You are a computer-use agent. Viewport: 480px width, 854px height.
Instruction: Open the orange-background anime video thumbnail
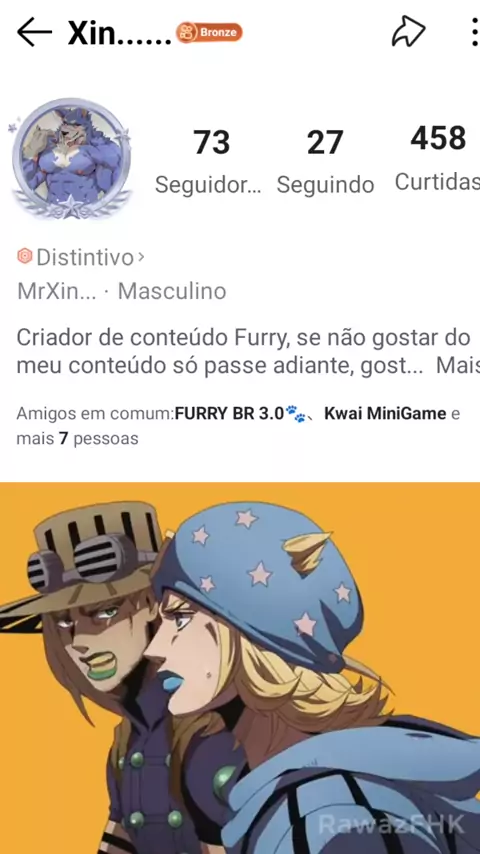click(240, 668)
